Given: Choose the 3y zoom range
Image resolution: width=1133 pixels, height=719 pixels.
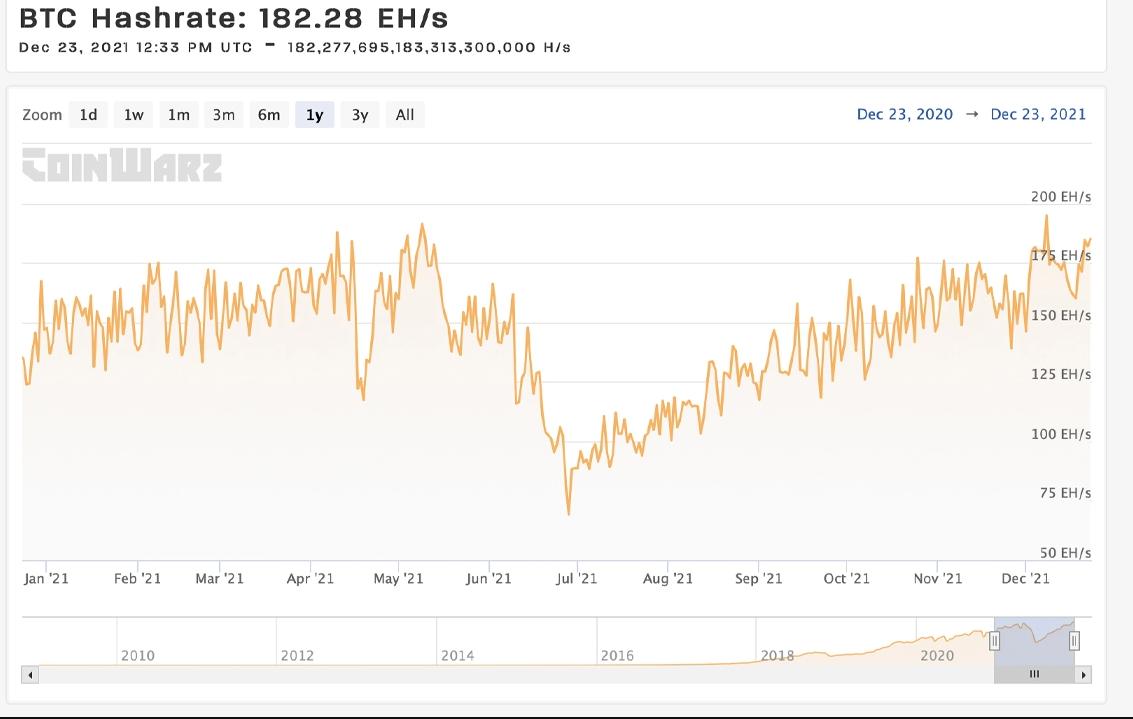Looking at the screenshot, I should point(360,115).
